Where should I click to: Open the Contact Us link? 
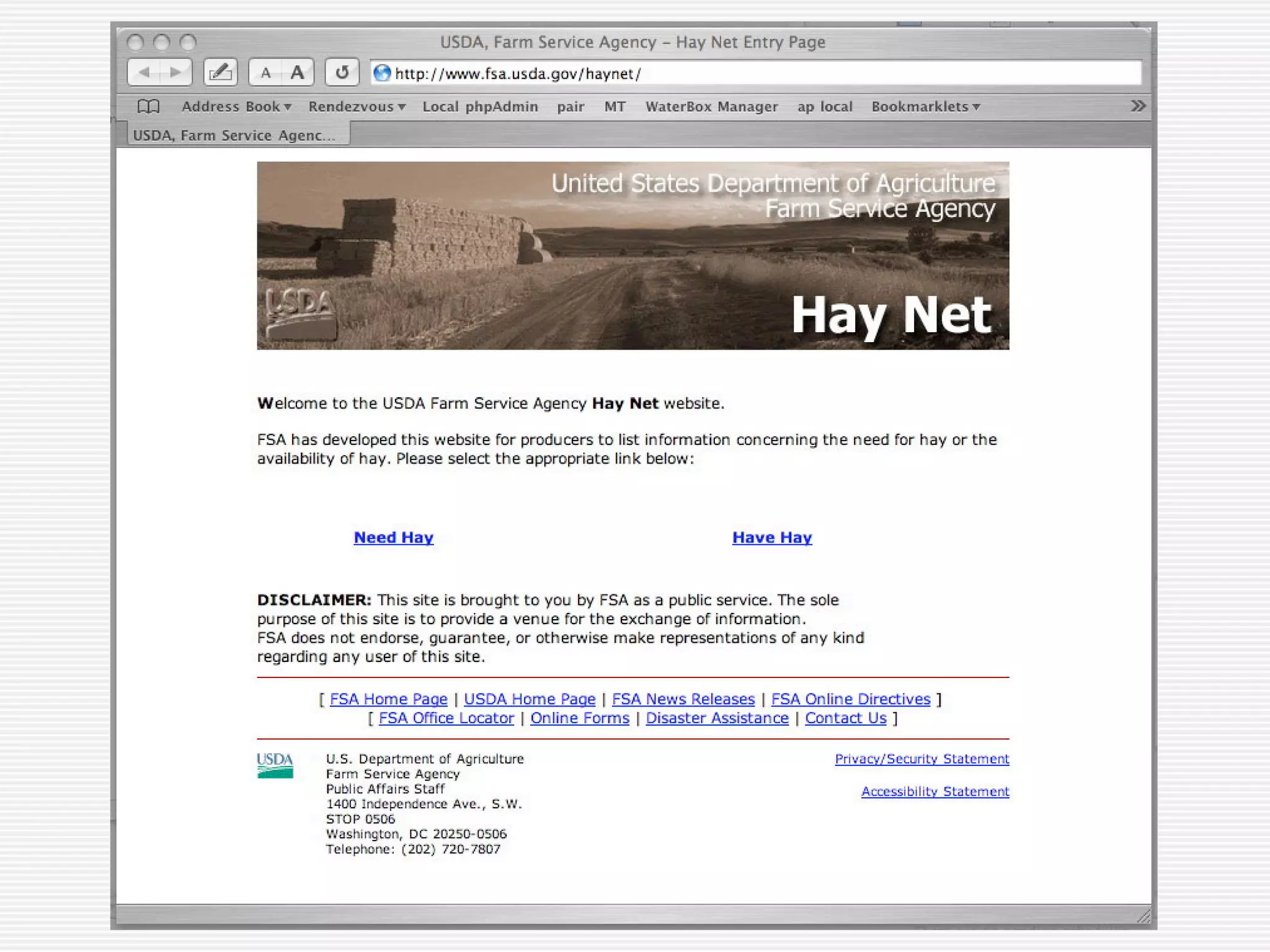(846, 718)
